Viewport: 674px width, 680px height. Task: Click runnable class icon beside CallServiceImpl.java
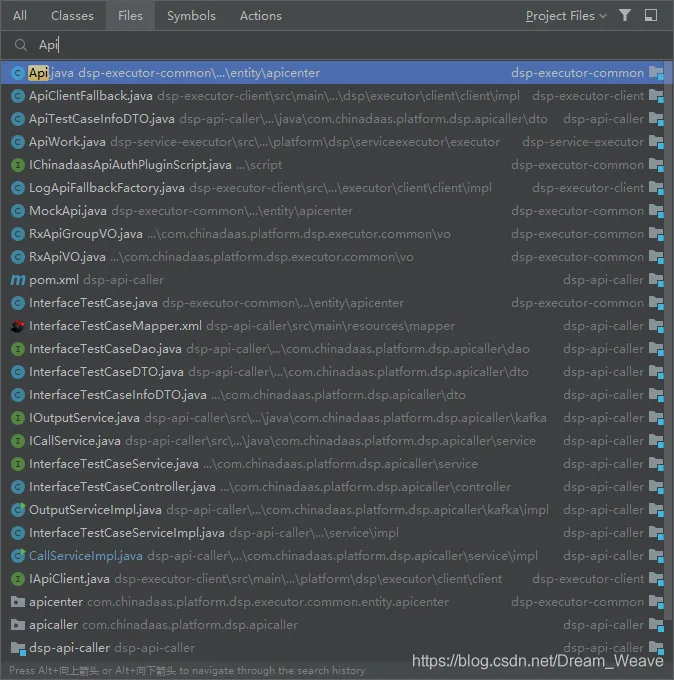coord(18,556)
